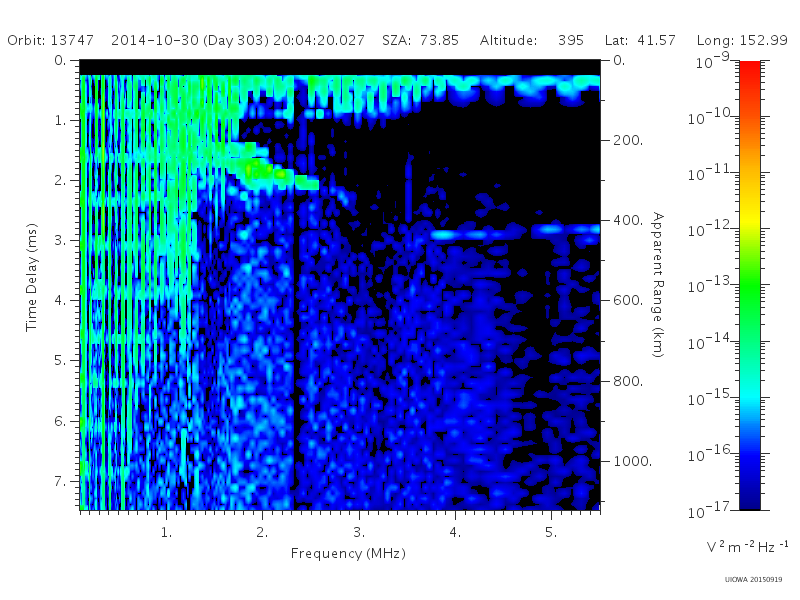
Task: Click the 5. tick on Time Delay axis
Action: pos(60,361)
